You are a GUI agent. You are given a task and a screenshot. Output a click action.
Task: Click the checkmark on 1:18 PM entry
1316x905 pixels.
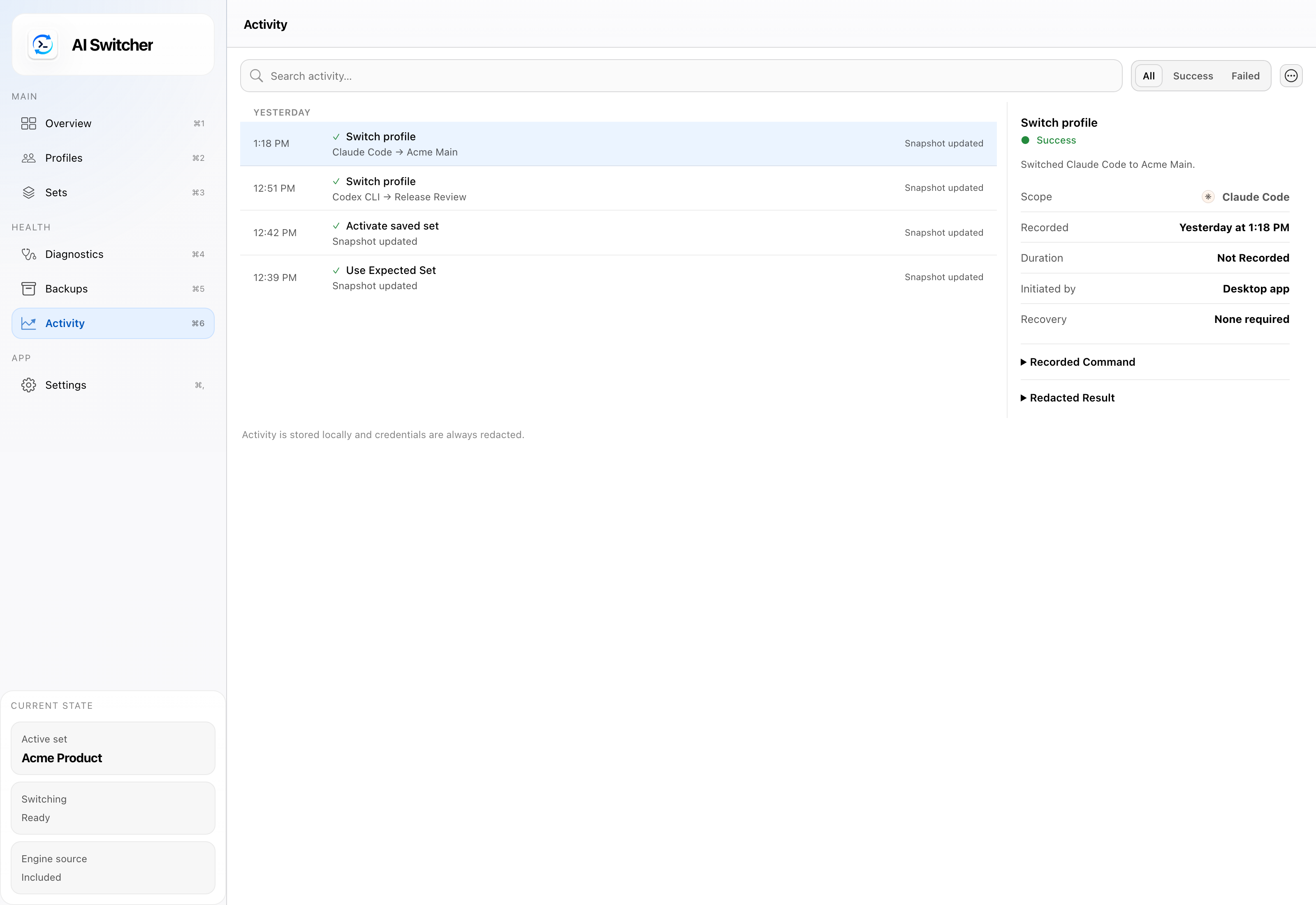[336, 137]
